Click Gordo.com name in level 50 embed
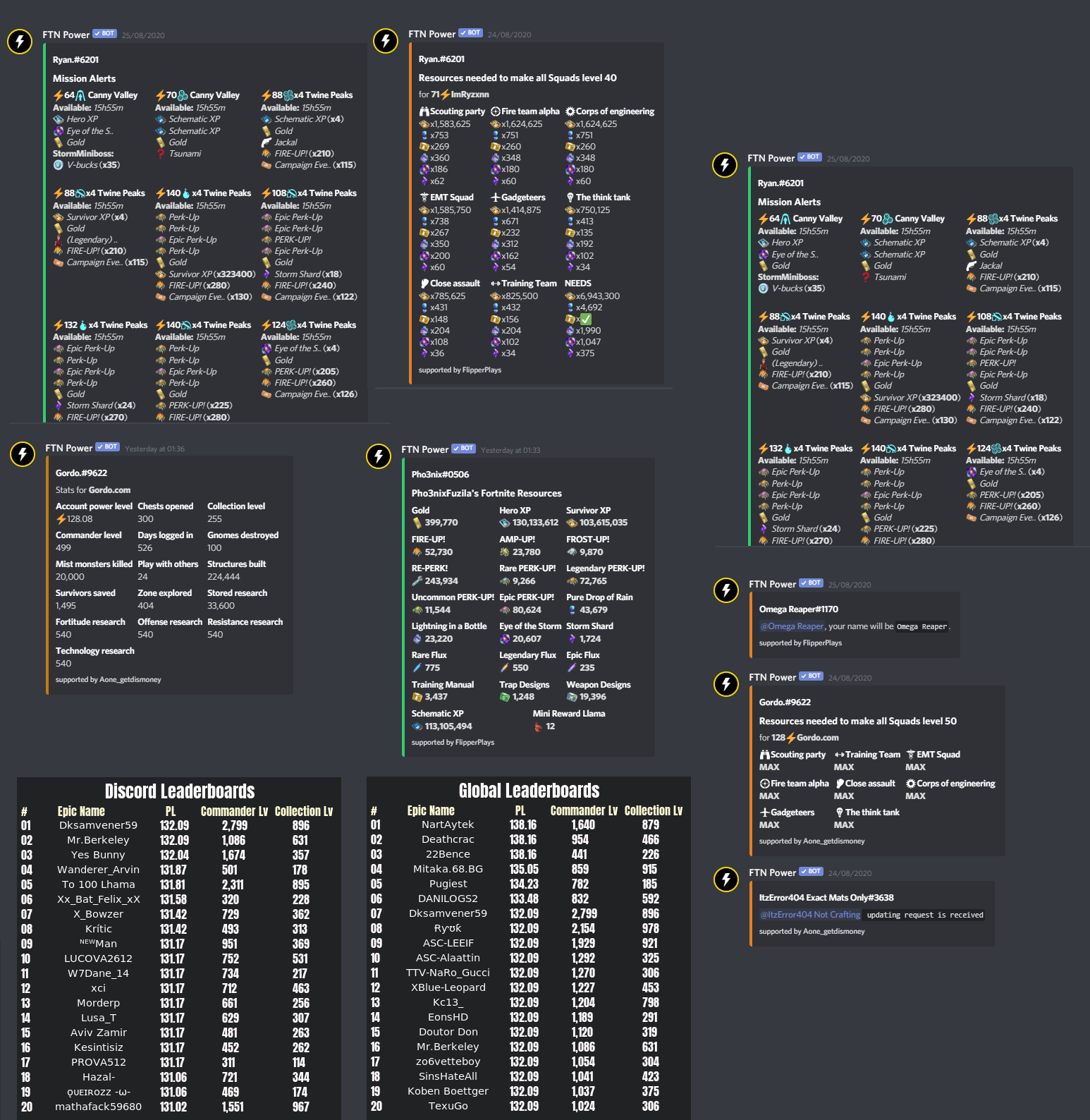This screenshot has height=1120, width=1090. (x=818, y=738)
